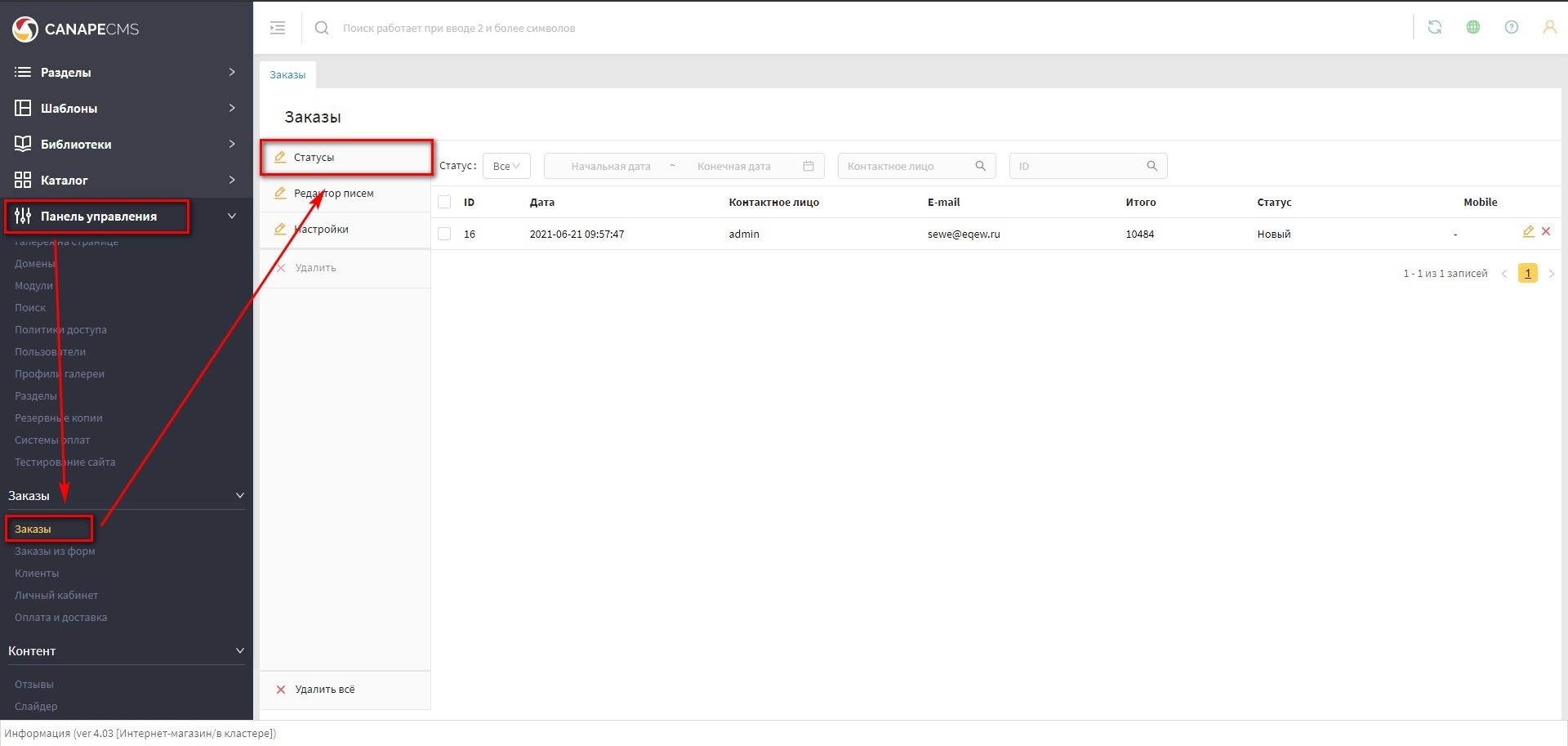Delete order 16 with red cross icon
1568x746 pixels.
[1546, 232]
